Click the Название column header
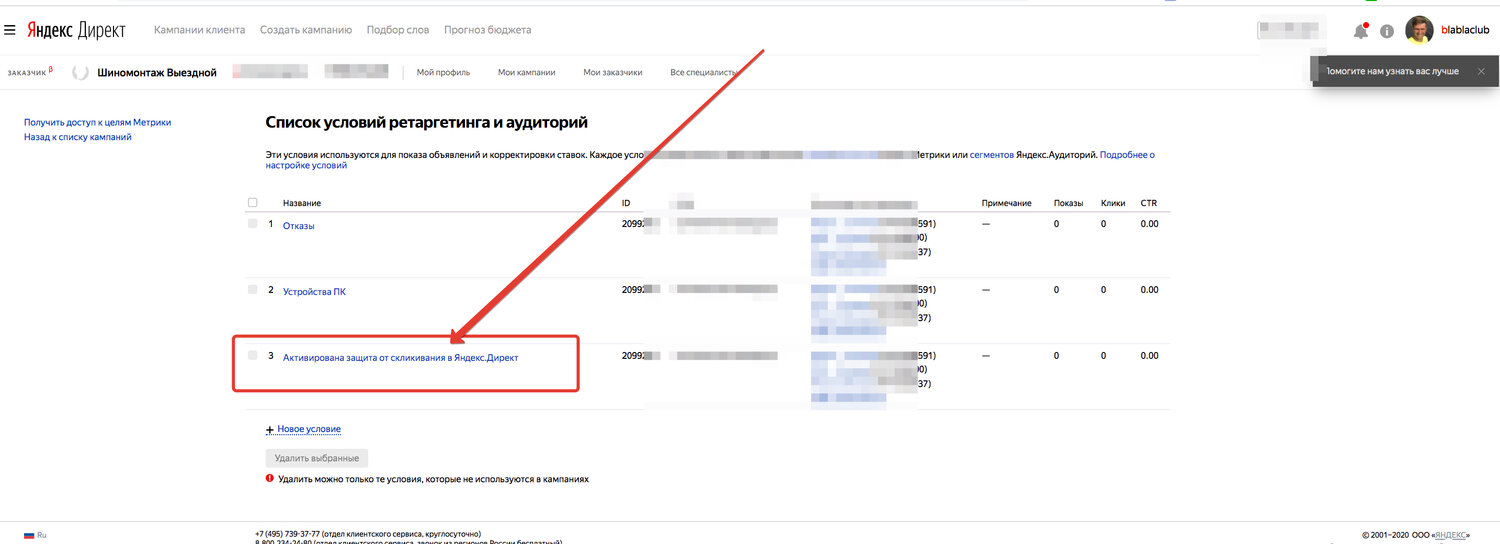Viewport: 1500px width, 544px height. [x=302, y=203]
